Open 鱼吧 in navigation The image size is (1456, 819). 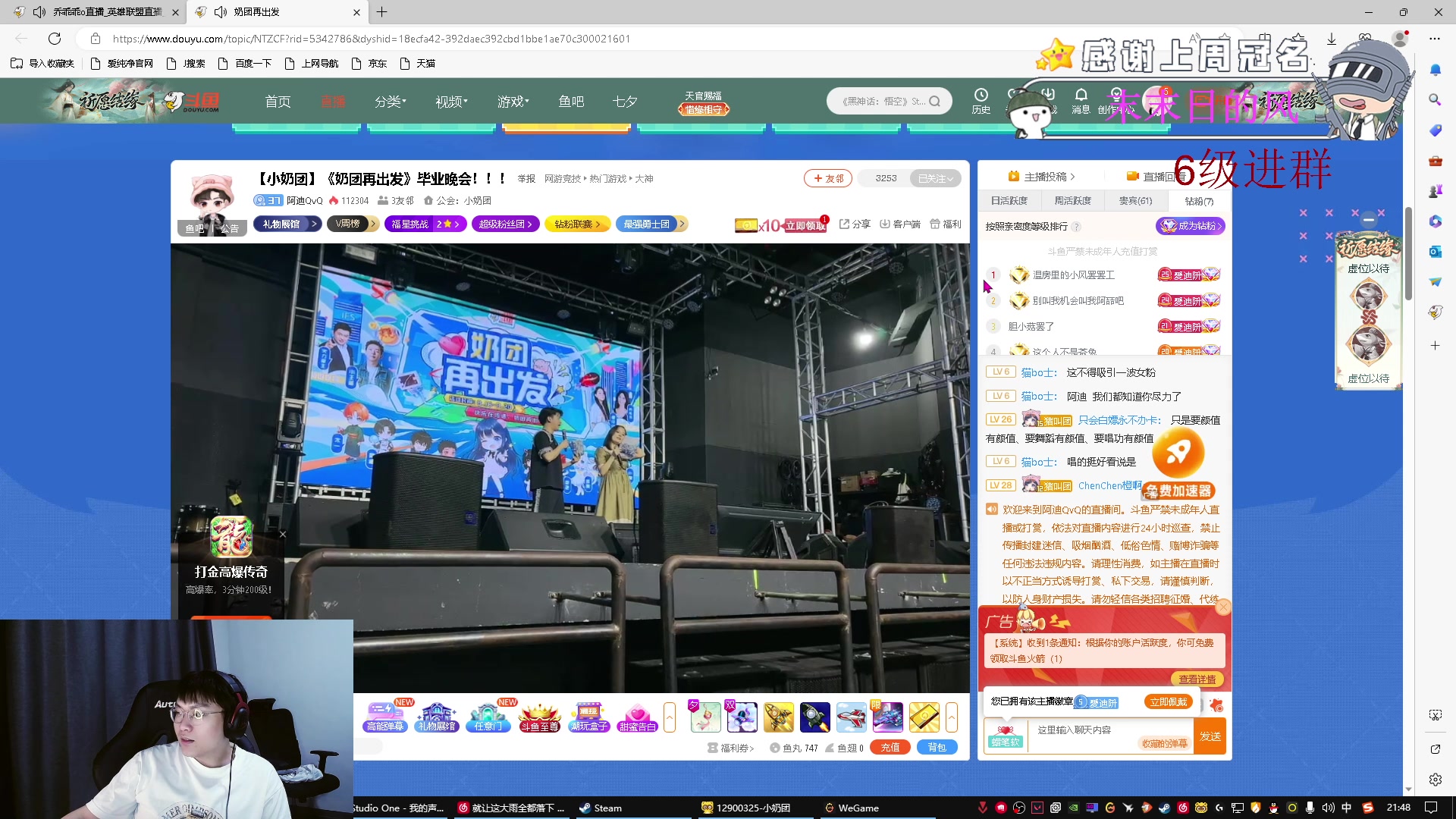click(x=571, y=101)
